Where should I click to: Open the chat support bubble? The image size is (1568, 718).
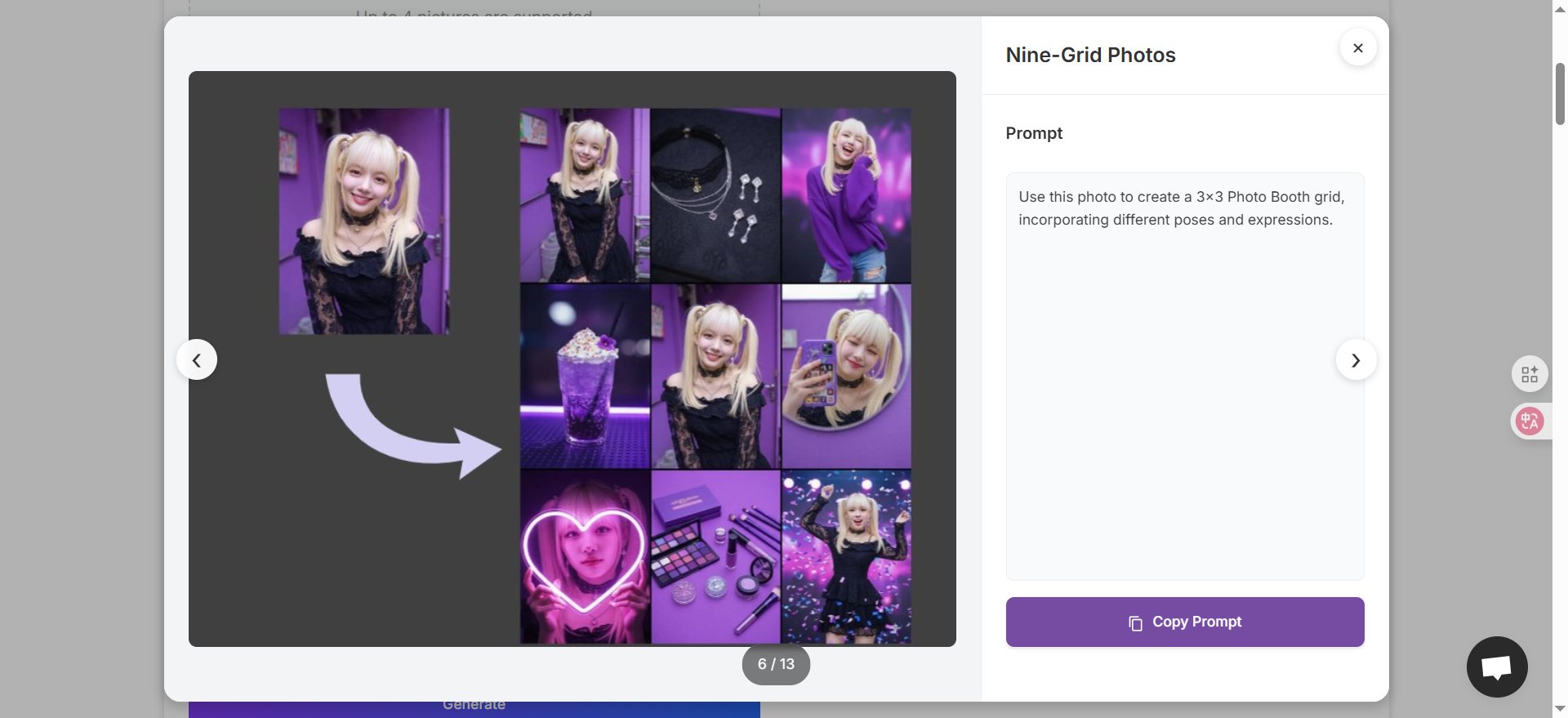(x=1496, y=667)
